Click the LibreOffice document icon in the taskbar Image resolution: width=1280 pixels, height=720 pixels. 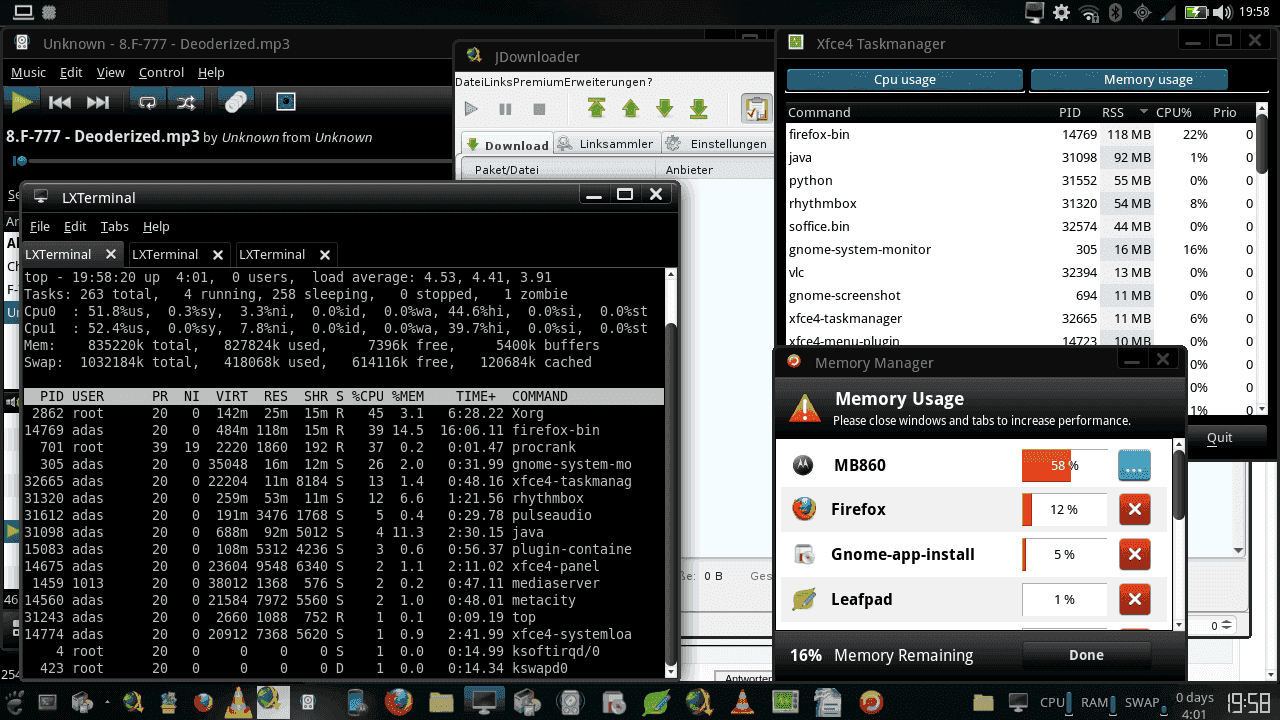[827, 702]
